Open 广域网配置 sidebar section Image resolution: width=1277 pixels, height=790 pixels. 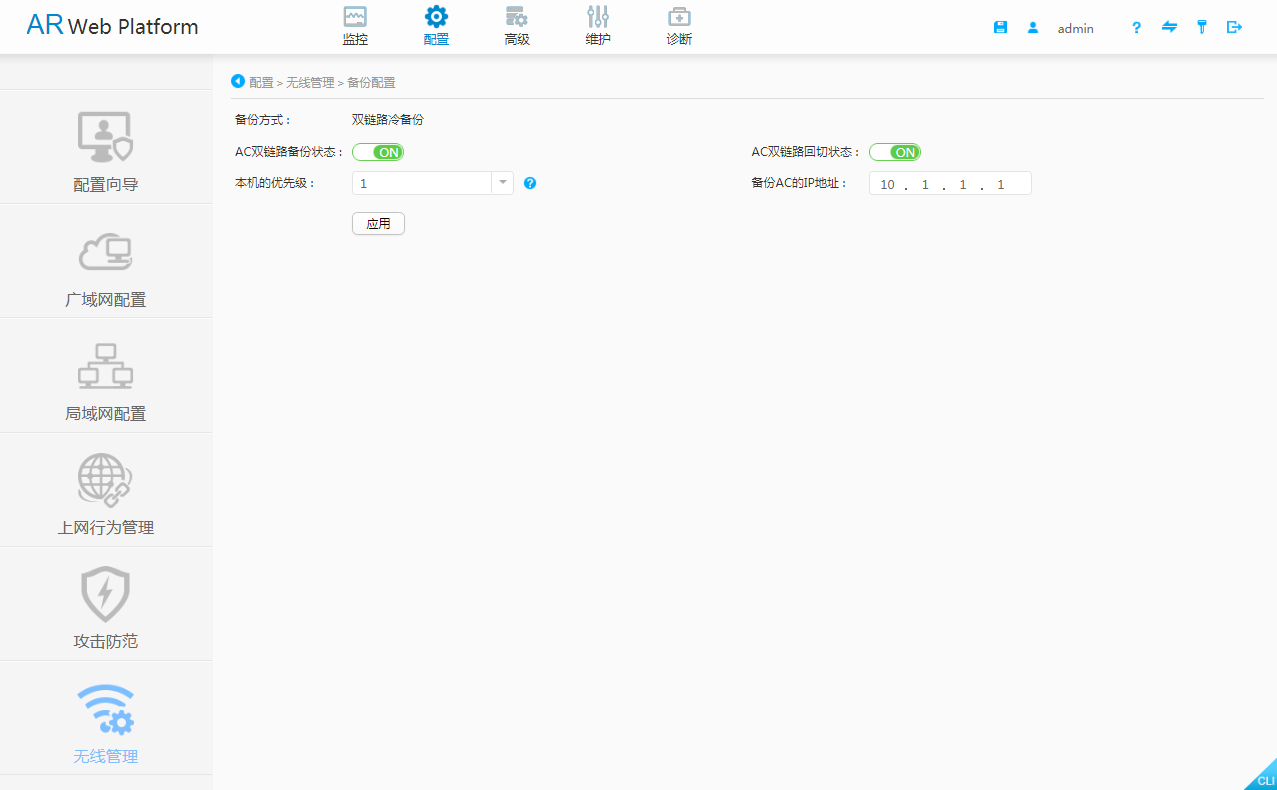[106, 262]
